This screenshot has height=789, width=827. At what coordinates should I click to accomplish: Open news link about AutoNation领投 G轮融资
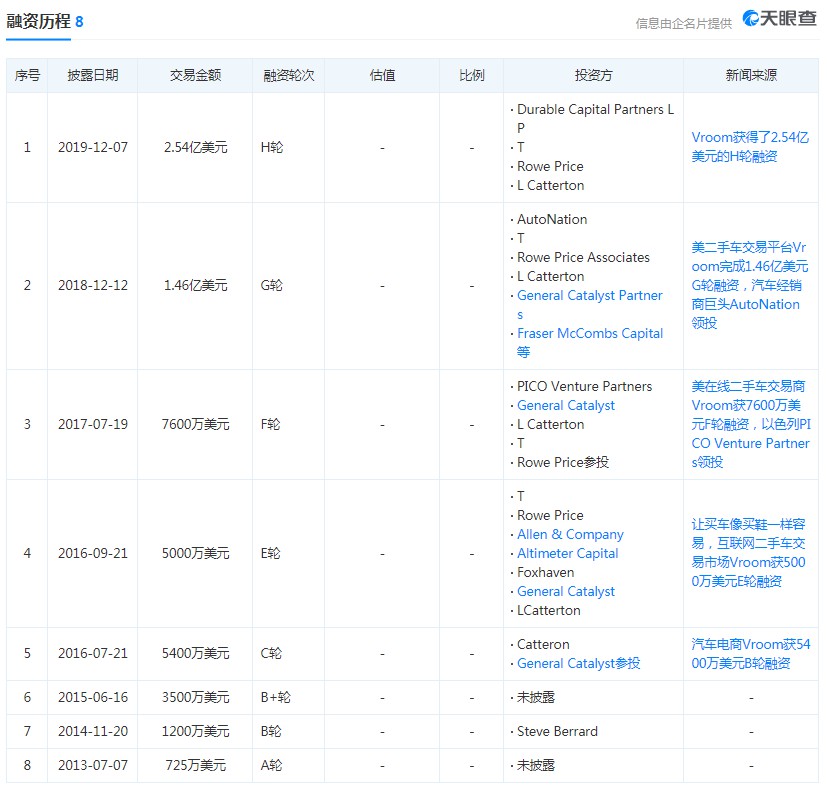749,285
